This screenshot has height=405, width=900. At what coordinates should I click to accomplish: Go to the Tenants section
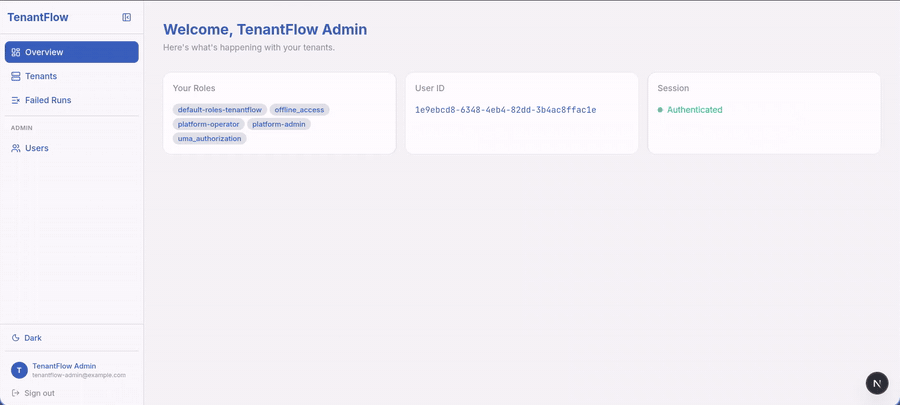[72, 76]
